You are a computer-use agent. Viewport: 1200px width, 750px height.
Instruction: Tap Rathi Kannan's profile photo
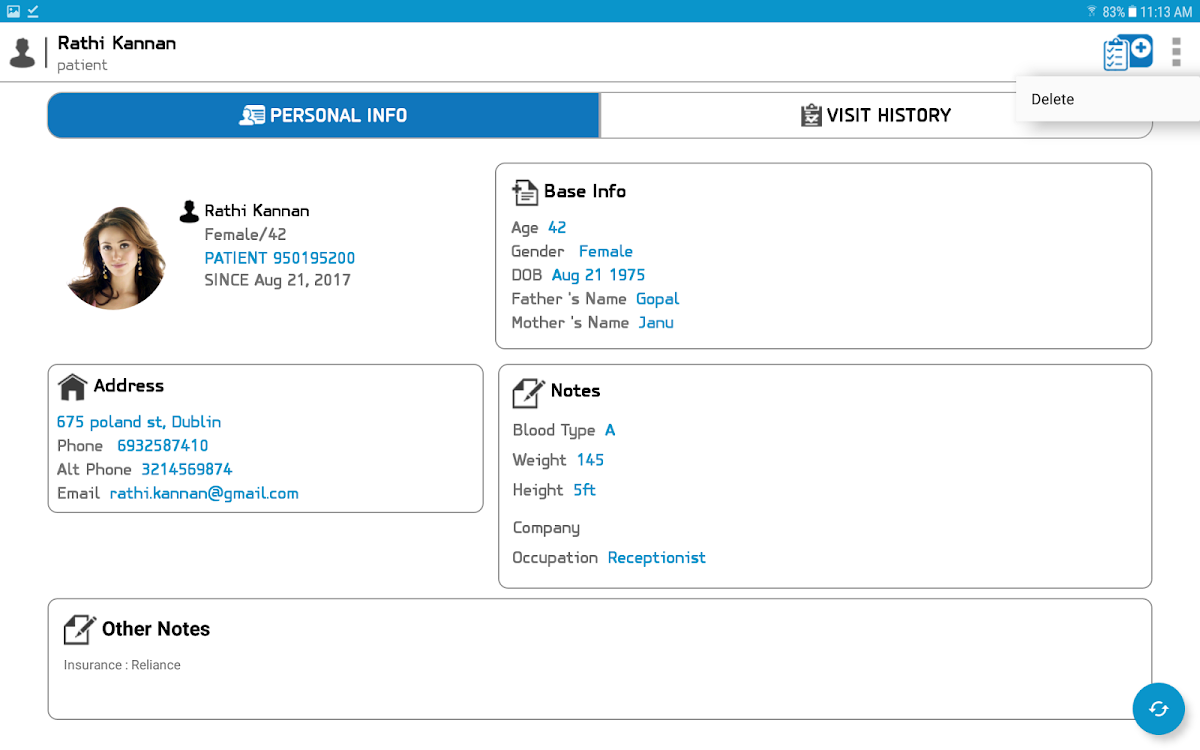point(114,258)
